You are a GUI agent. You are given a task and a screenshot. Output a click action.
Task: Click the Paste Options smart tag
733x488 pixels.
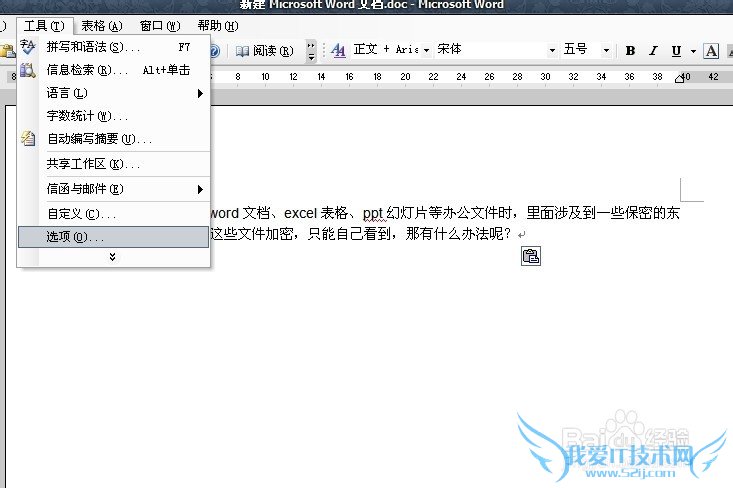click(531, 256)
